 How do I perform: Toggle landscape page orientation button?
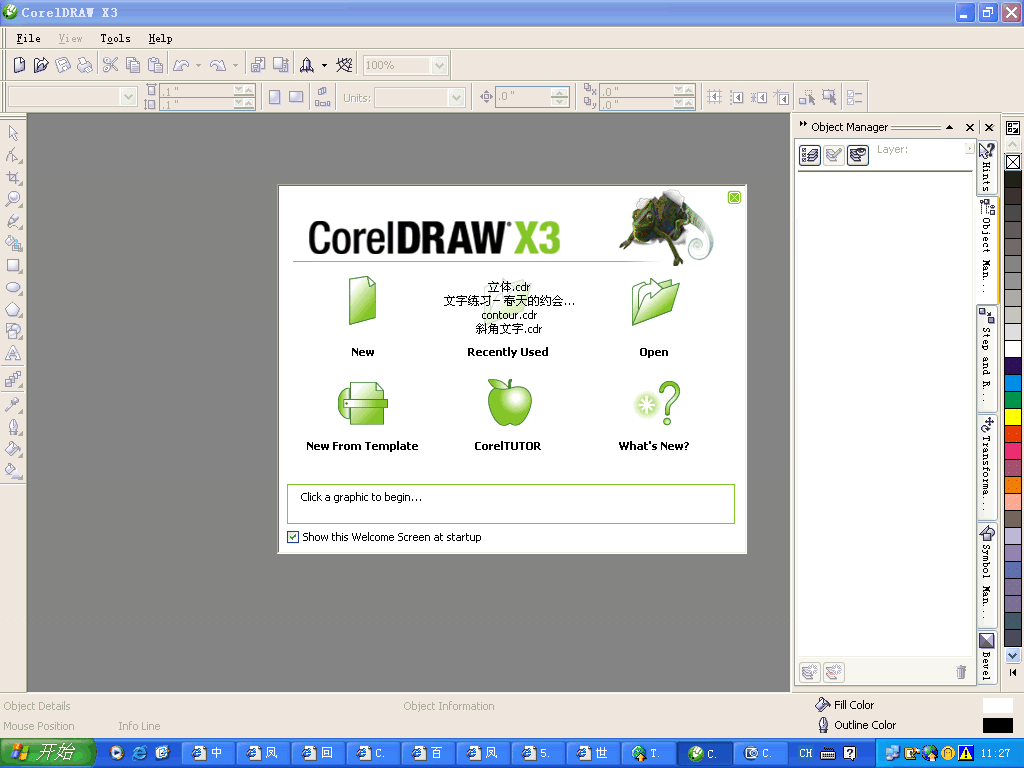click(296, 97)
